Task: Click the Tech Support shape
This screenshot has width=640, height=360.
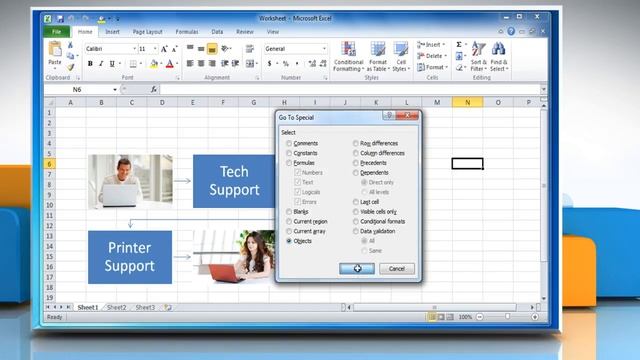Action: coord(234,181)
